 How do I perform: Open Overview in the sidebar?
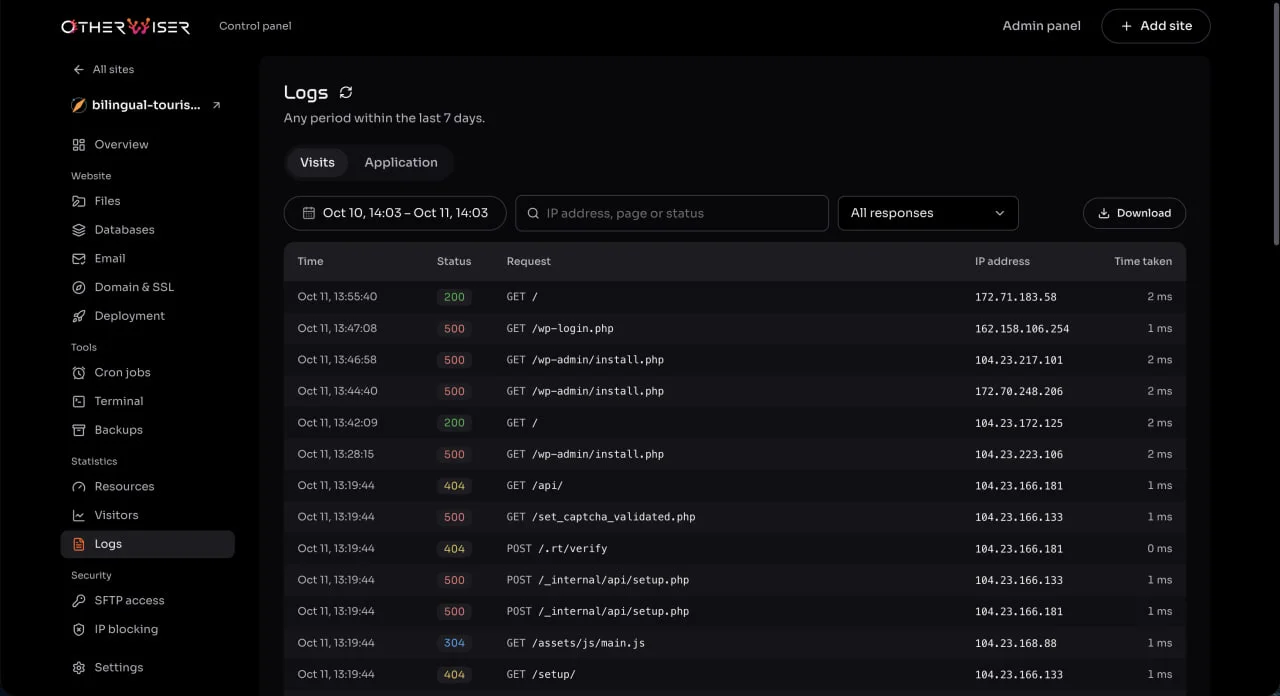(148, 145)
